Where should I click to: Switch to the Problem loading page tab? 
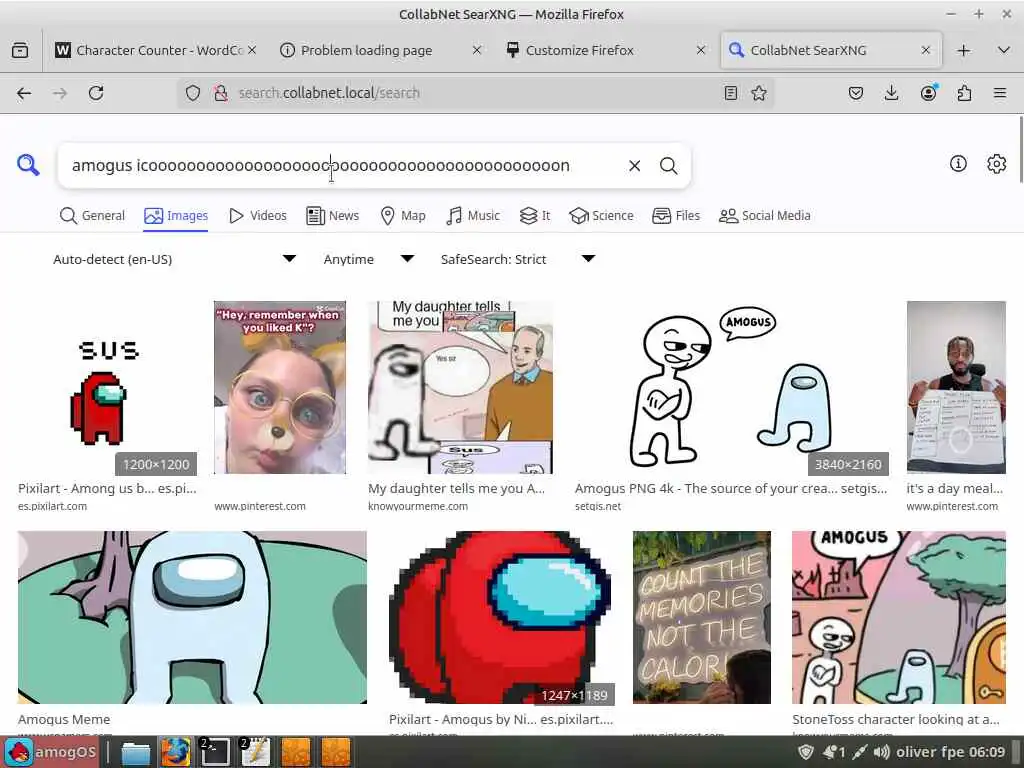[x=381, y=50]
